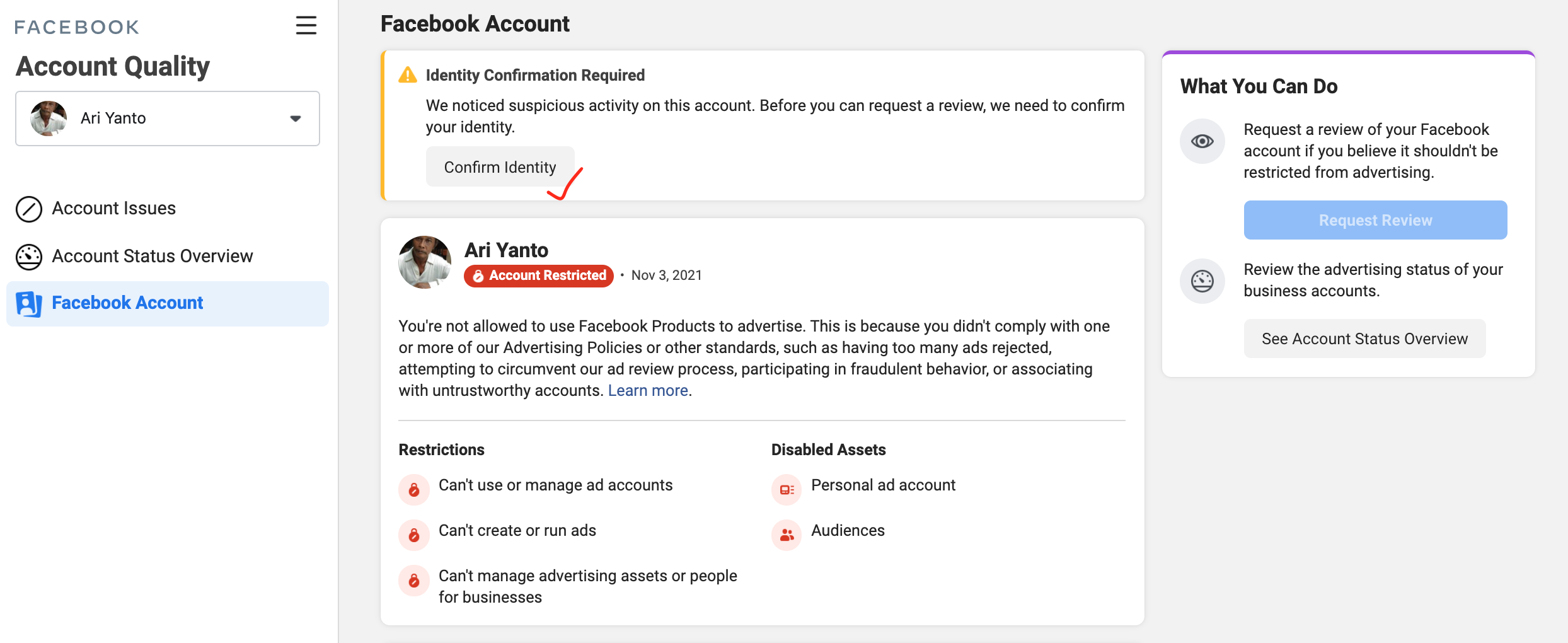Expand the Ari Yanto account dropdown
Image resolution: width=1568 pixels, height=643 pixels.
[167, 119]
